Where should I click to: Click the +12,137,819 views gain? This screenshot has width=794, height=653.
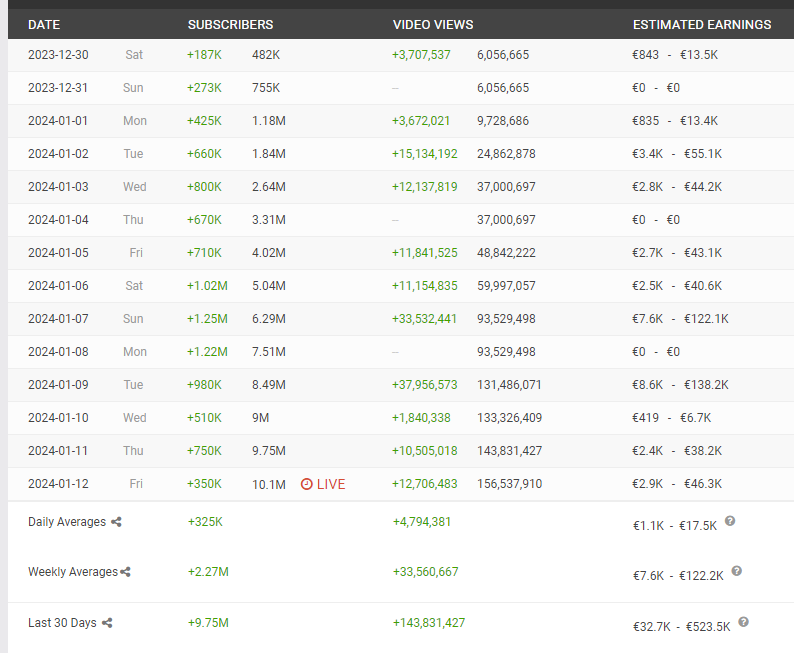click(424, 186)
